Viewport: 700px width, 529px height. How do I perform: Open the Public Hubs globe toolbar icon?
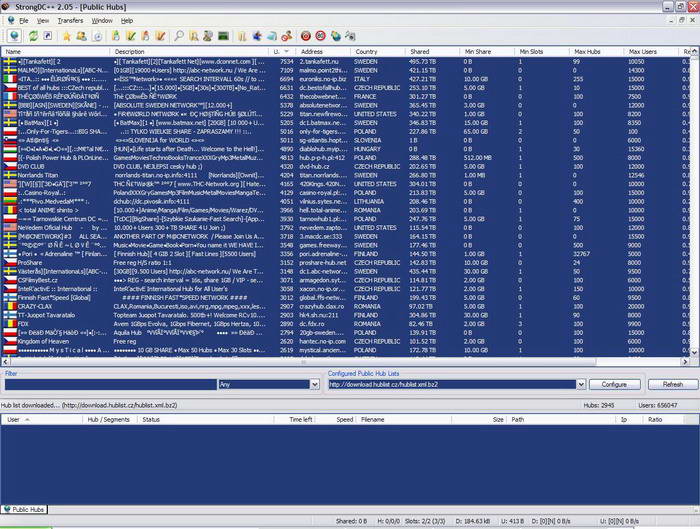[x=14, y=36]
